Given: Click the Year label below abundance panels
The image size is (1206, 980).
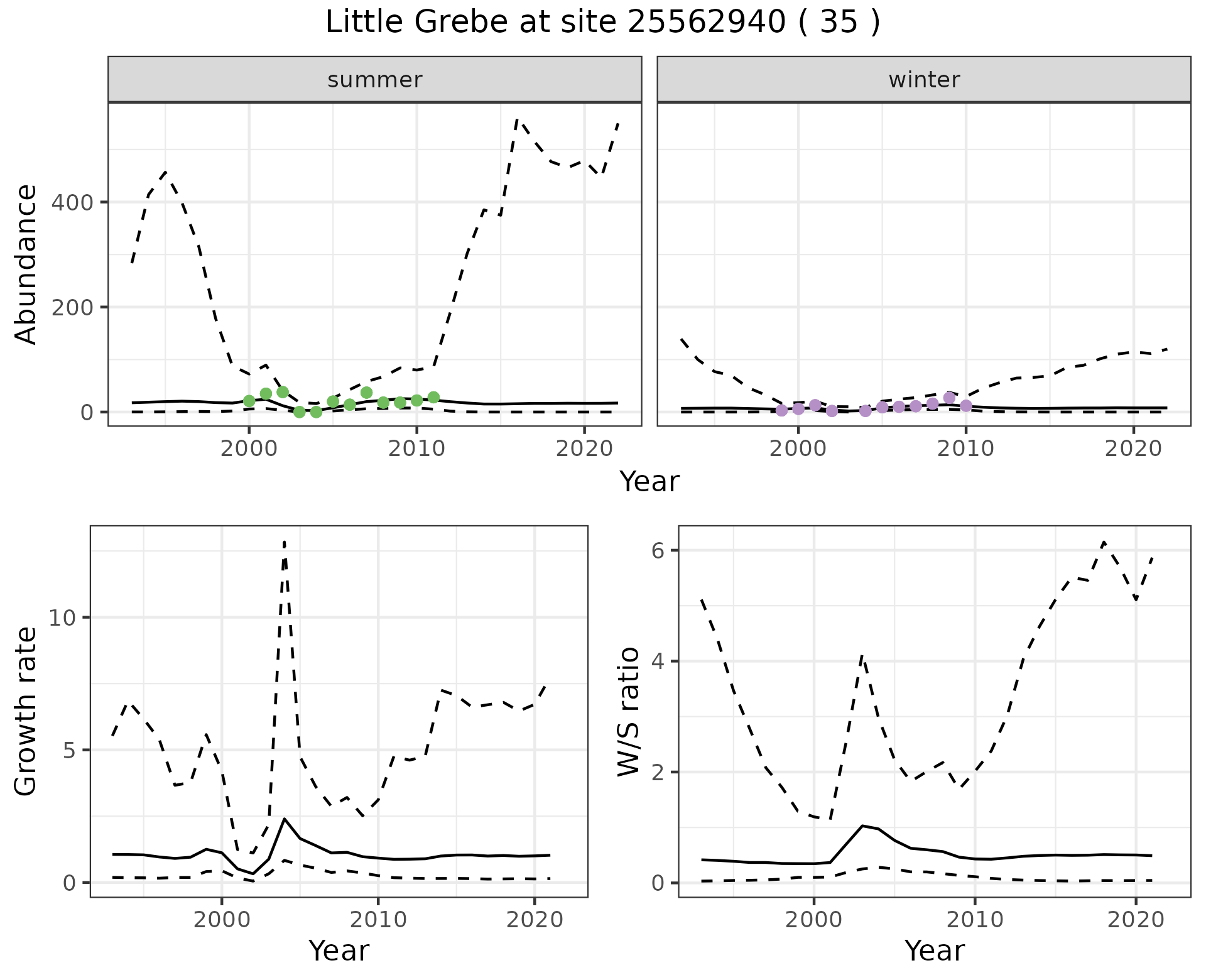Looking at the screenshot, I should click(649, 482).
